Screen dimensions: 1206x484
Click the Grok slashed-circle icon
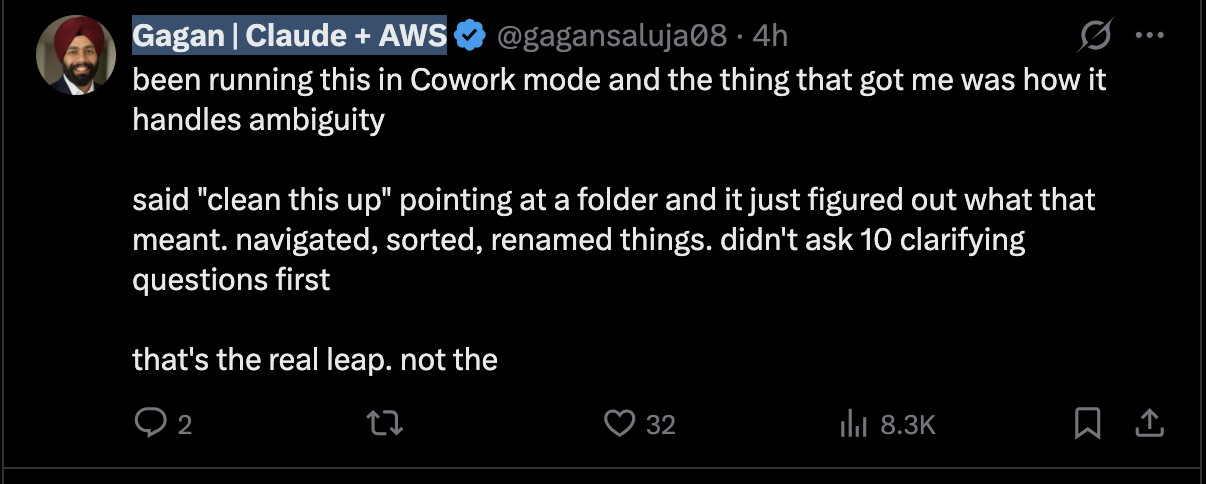pos(1095,37)
